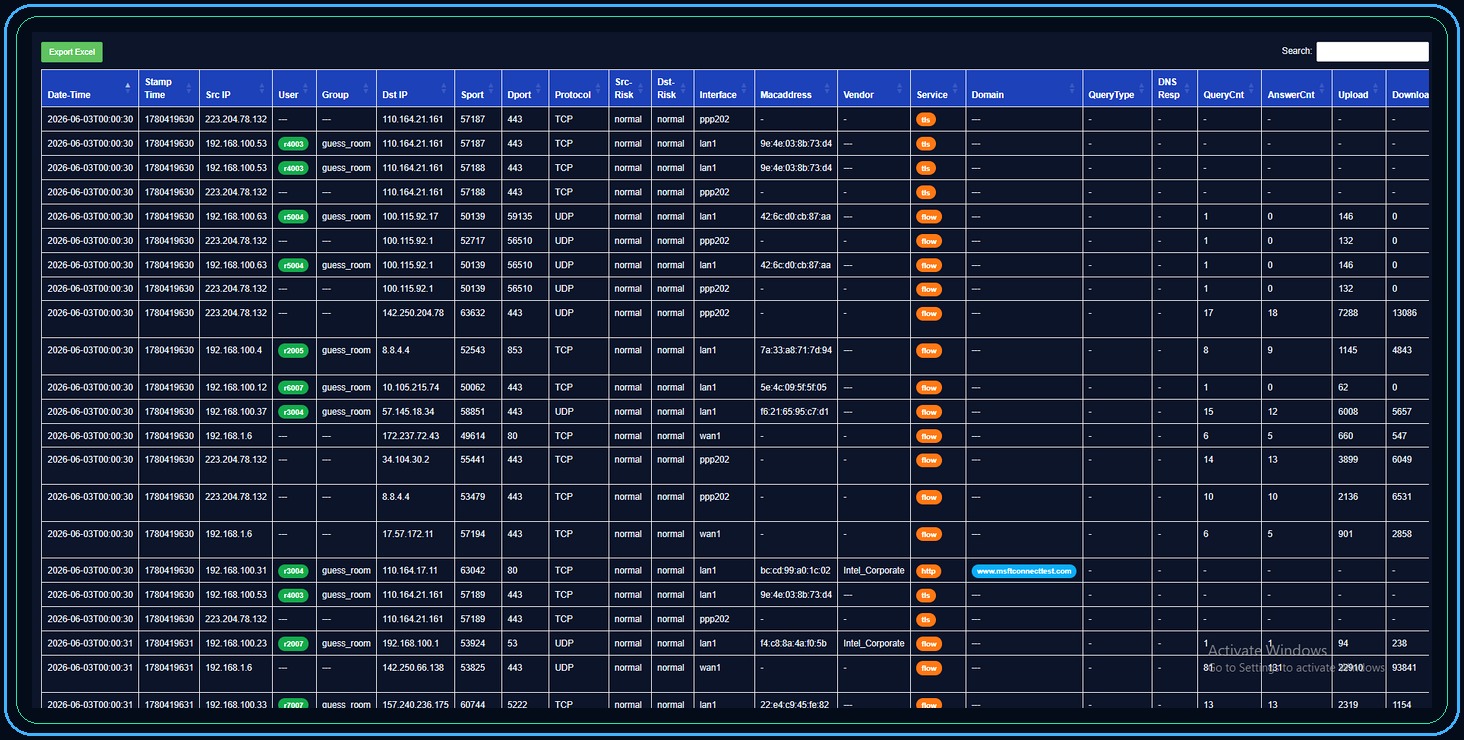The width and height of the screenshot is (1464, 740).
Task: Select source port value 49614
Action: click(473, 436)
